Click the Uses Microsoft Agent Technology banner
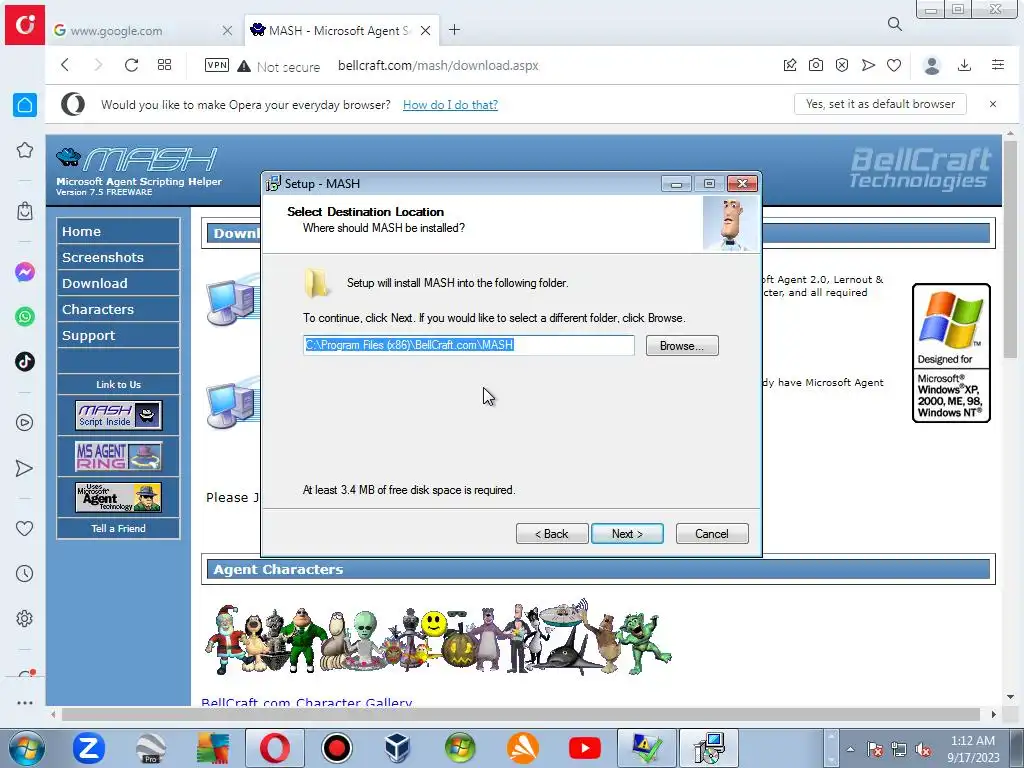The height and width of the screenshot is (768, 1024). pyautogui.click(x=118, y=498)
